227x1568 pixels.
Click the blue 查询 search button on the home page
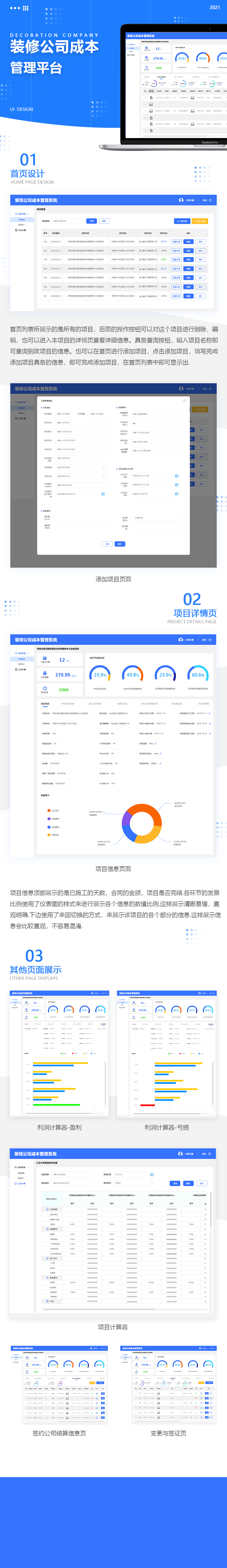[x=92, y=221]
